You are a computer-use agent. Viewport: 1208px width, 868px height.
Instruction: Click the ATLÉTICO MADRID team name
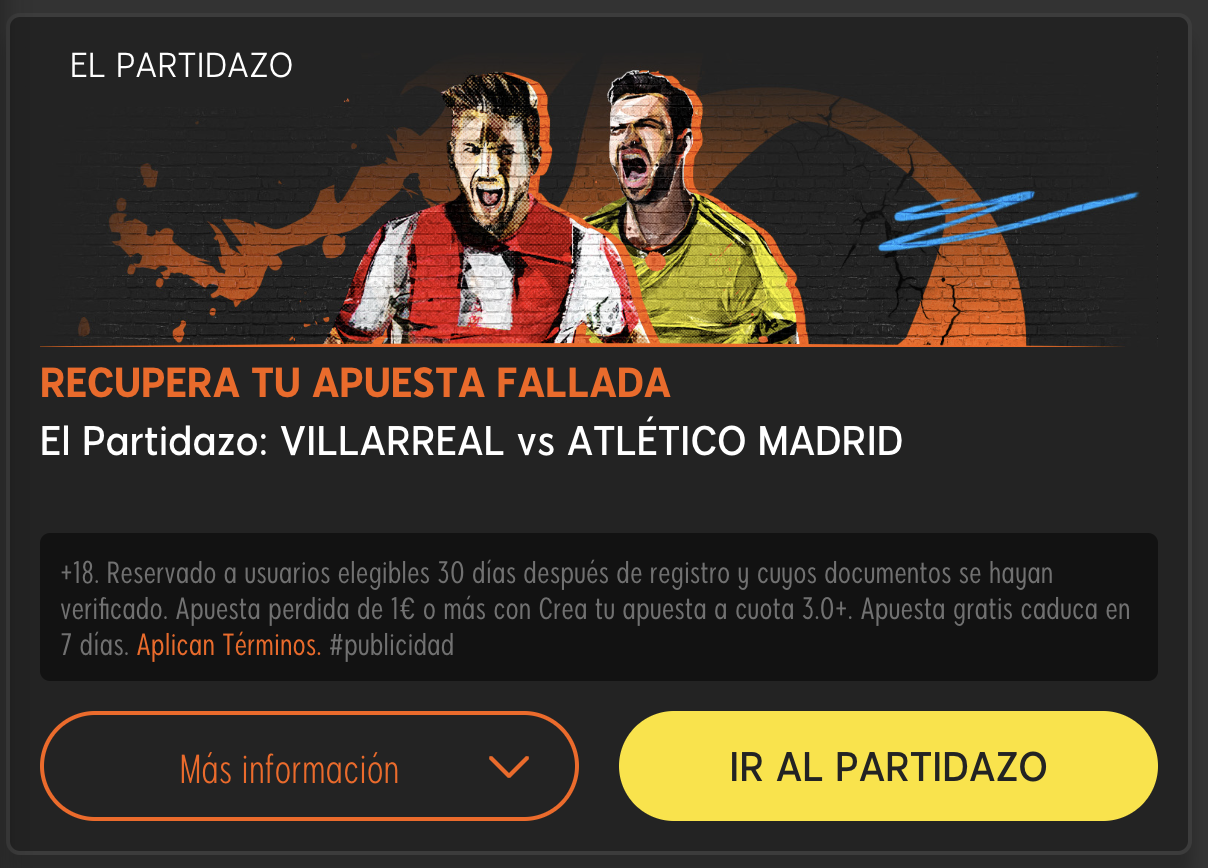(735, 442)
